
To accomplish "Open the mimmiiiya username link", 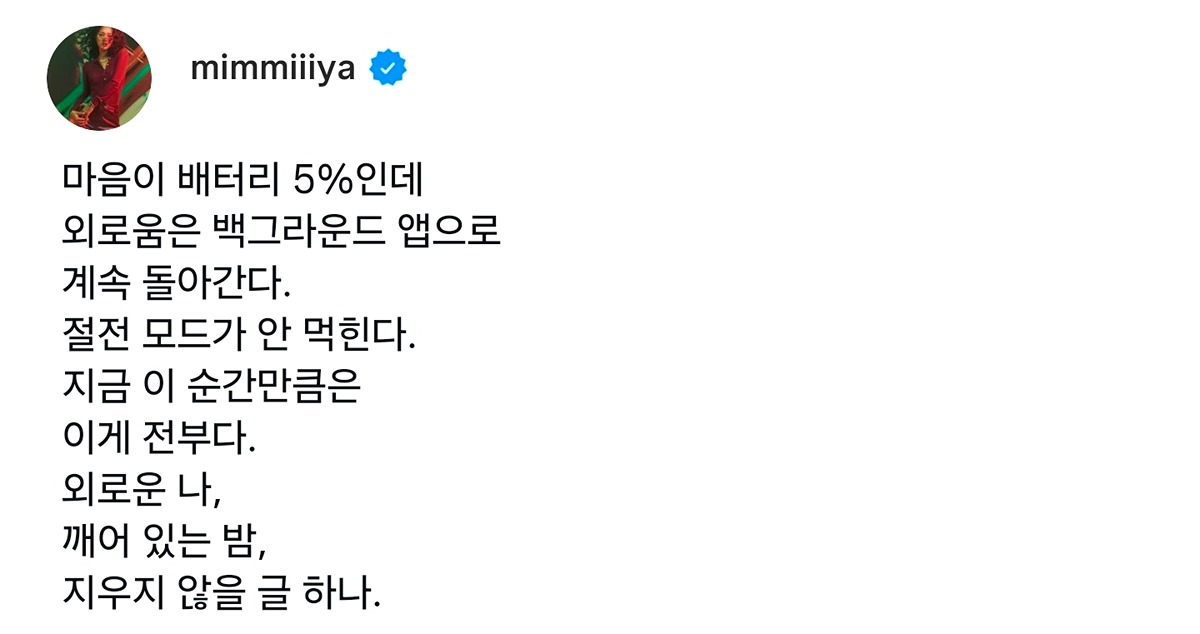I will (x=272, y=70).
